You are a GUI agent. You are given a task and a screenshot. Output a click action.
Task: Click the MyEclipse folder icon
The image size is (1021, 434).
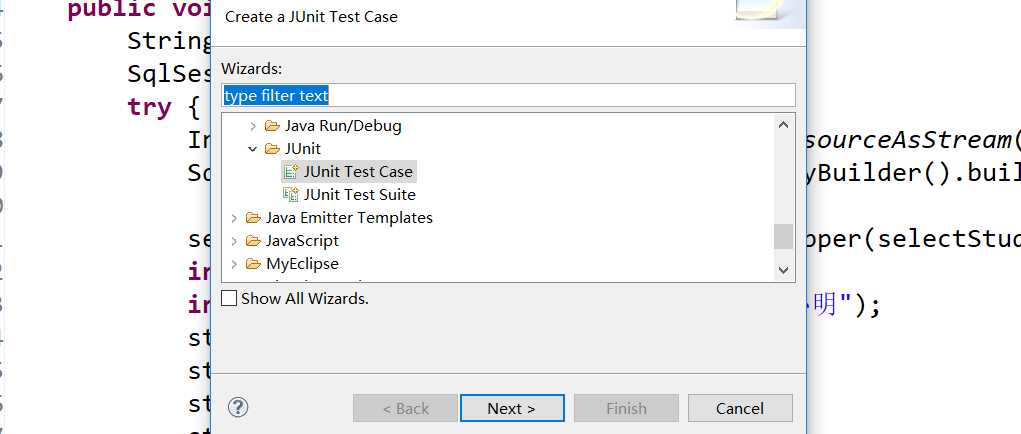tap(253, 264)
